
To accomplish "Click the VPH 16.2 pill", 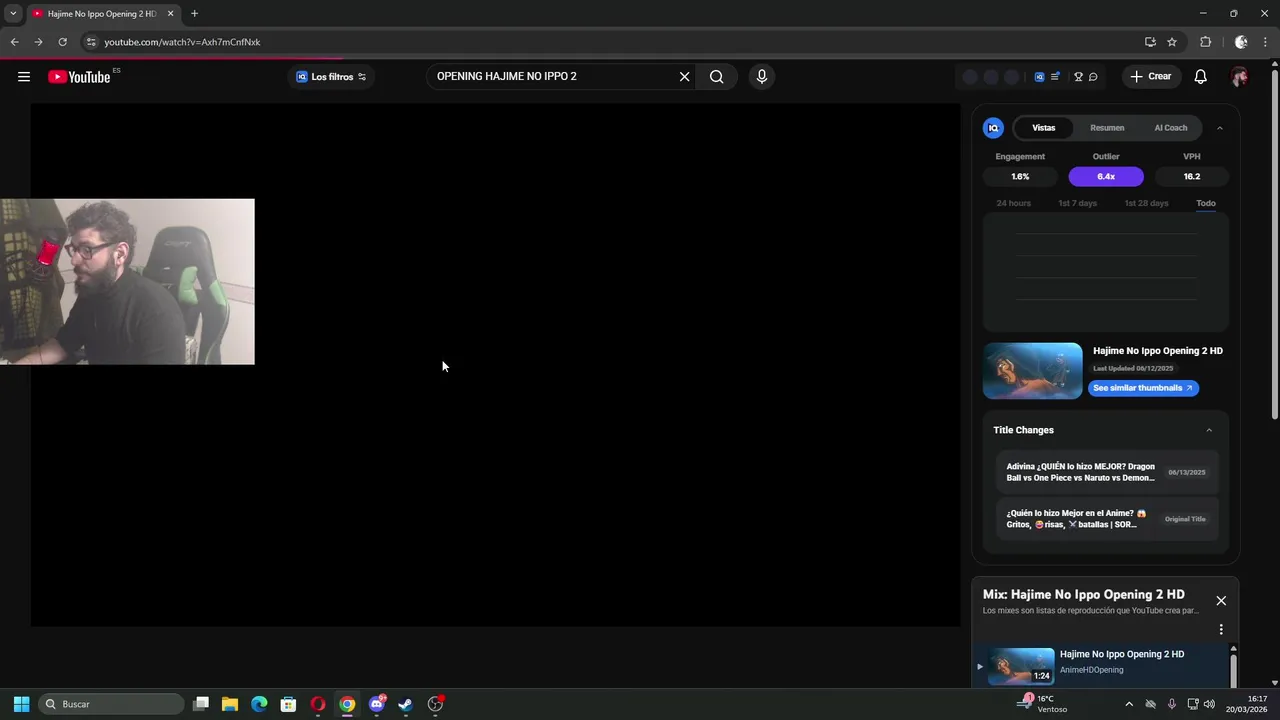I will 1192,176.
